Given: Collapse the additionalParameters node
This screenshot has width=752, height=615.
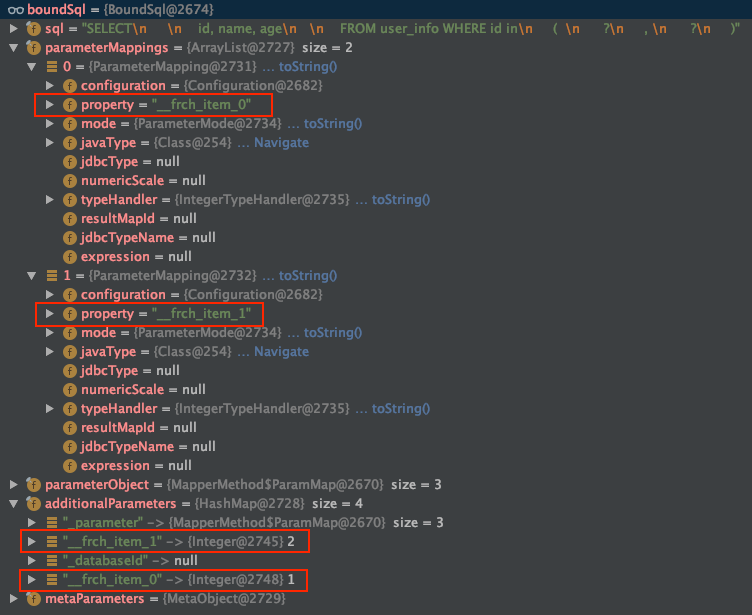Looking at the screenshot, I should (13, 504).
